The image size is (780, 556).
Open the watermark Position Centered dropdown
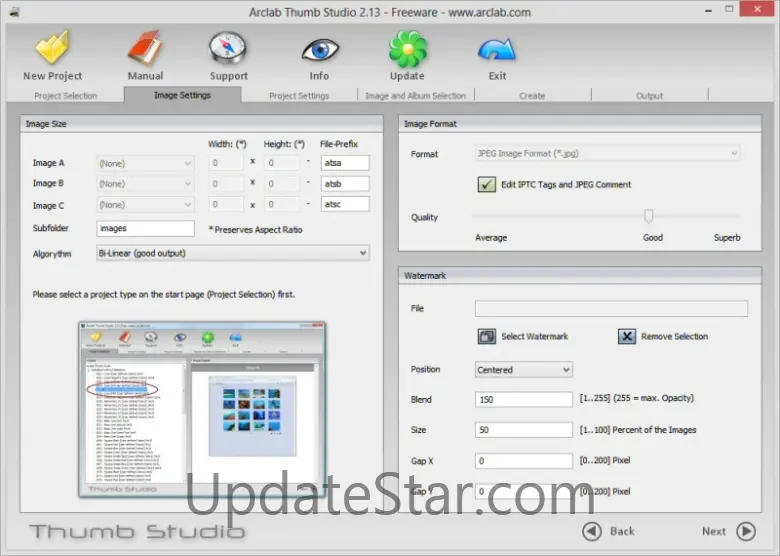pos(523,370)
